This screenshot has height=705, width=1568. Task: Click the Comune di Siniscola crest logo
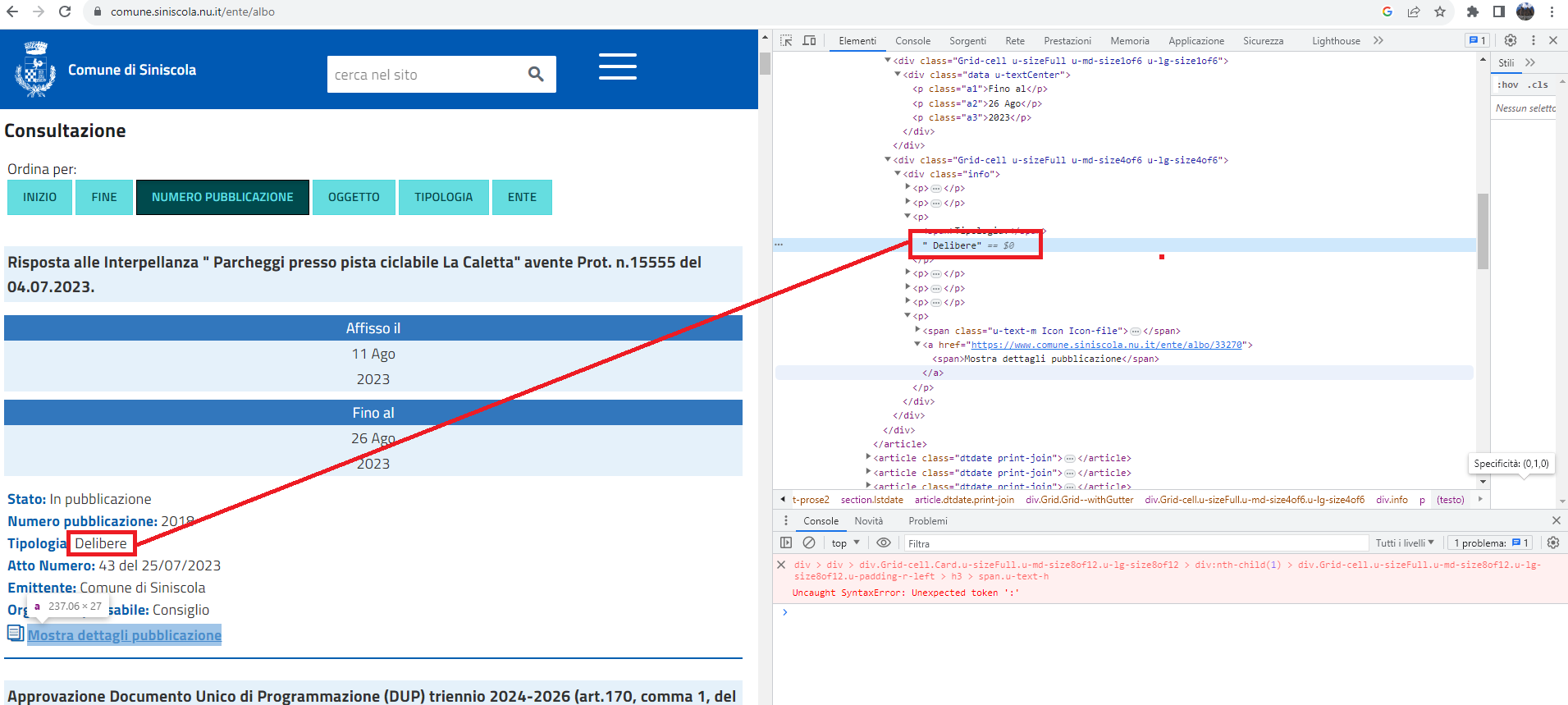[x=34, y=70]
